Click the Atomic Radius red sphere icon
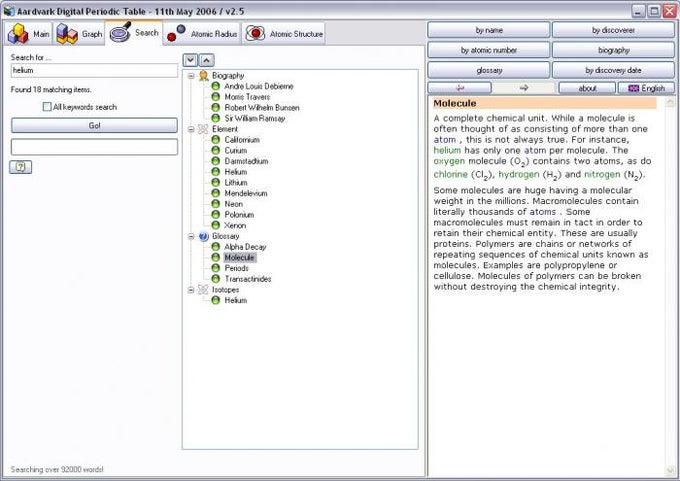Viewport: 680px width, 481px height. (x=176, y=33)
